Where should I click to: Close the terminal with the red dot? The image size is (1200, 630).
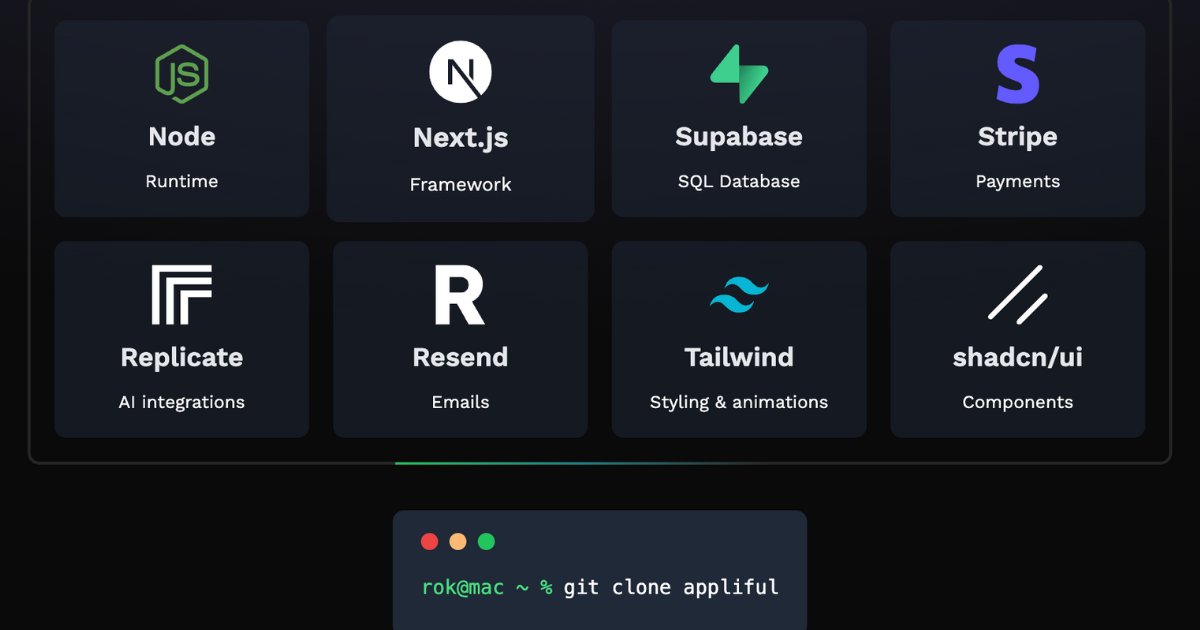point(429,541)
